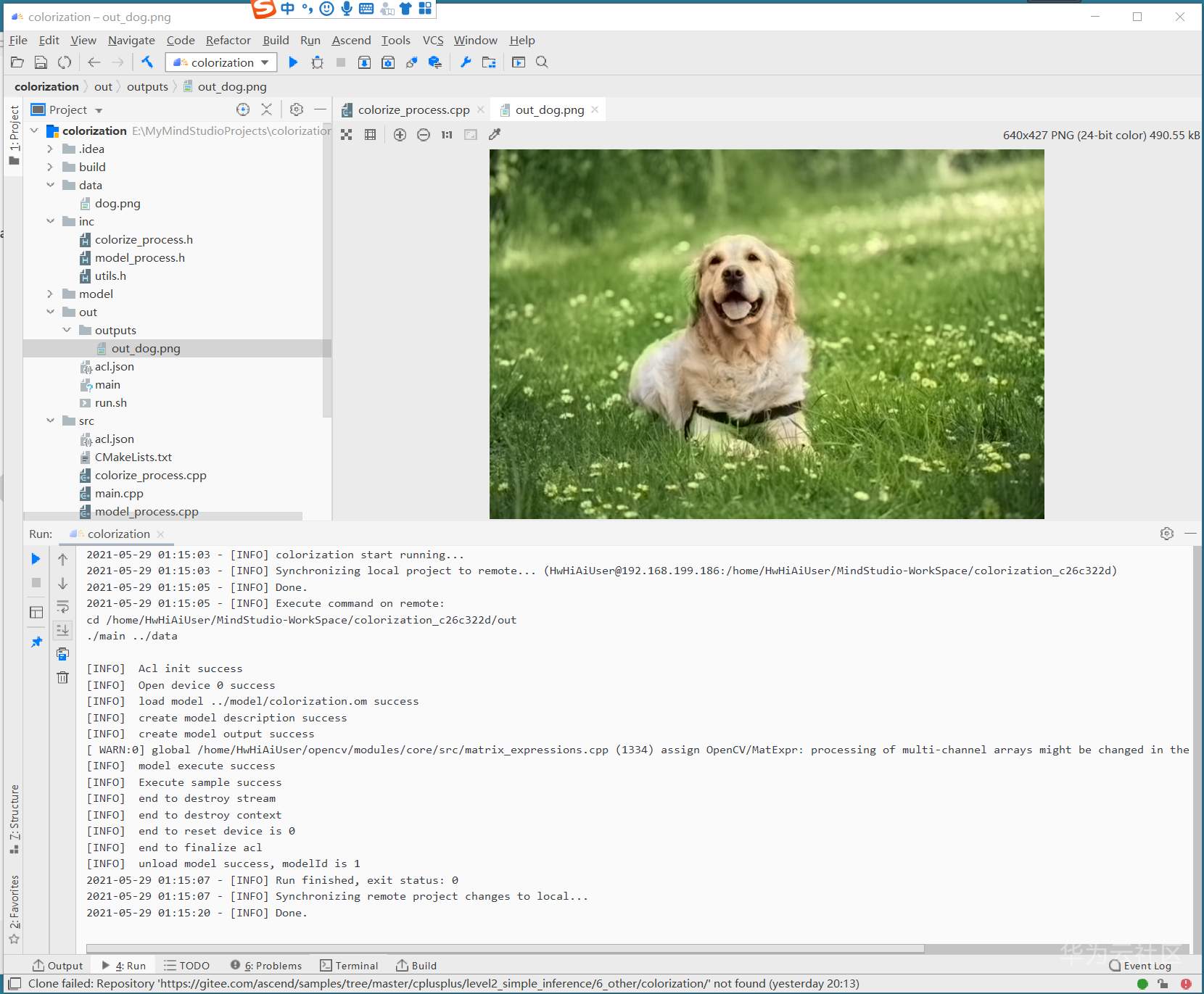The image size is (1204, 994).
Task: Select the run.sh file in tree
Action: click(x=110, y=403)
